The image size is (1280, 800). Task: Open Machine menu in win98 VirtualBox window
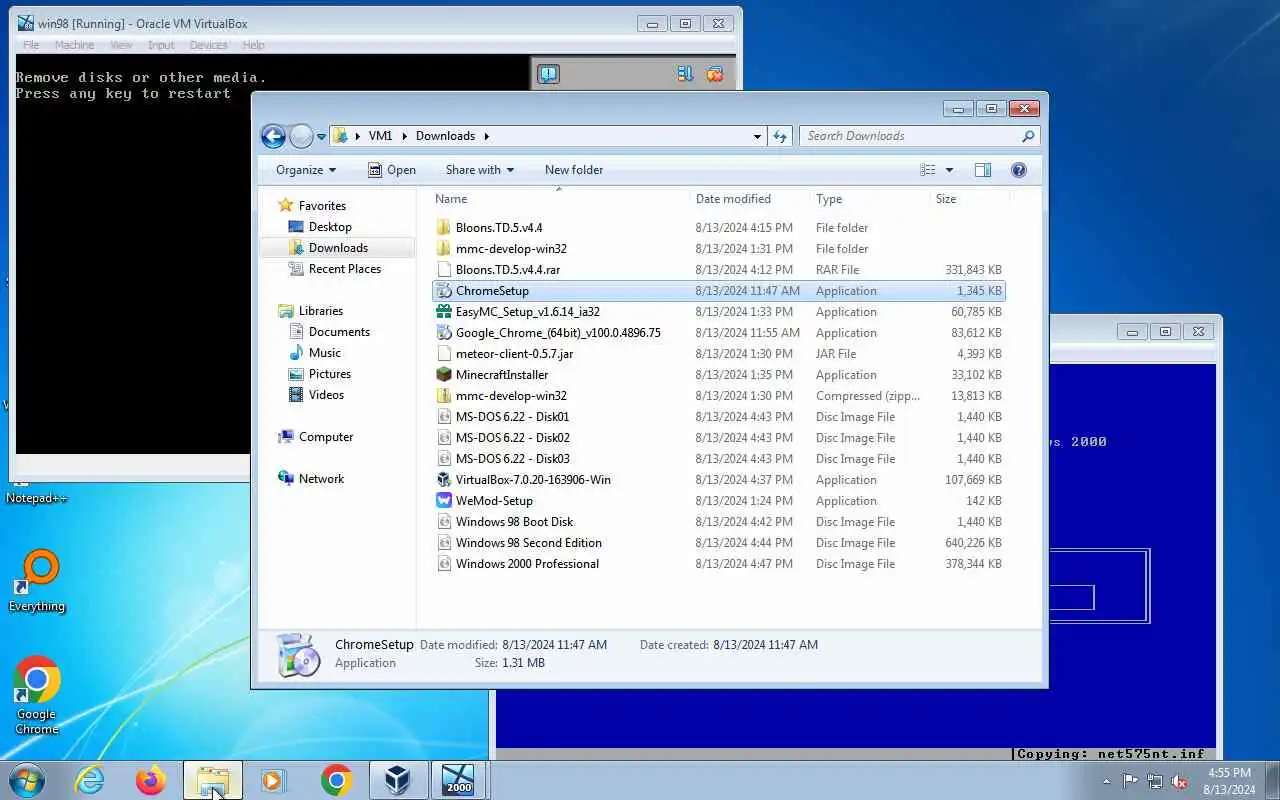click(74, 45)
